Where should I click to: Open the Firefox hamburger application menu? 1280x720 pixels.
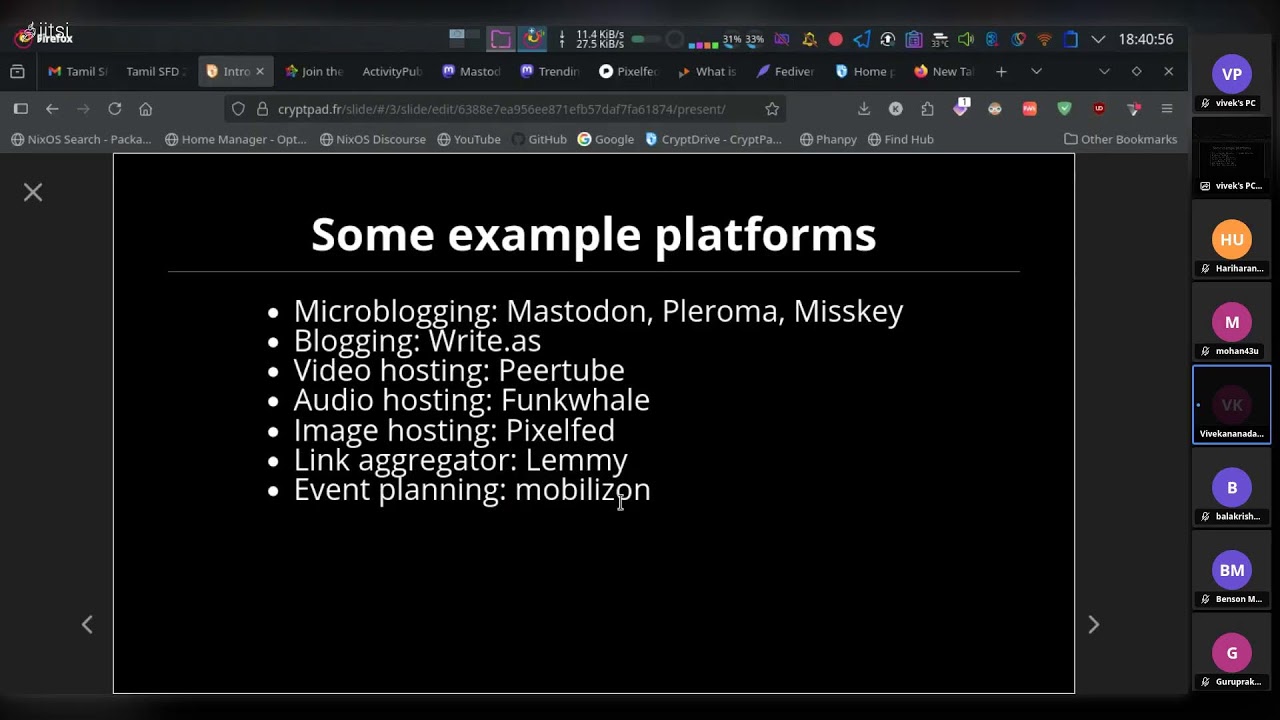pyautogui.click(x=1166, y=109)
